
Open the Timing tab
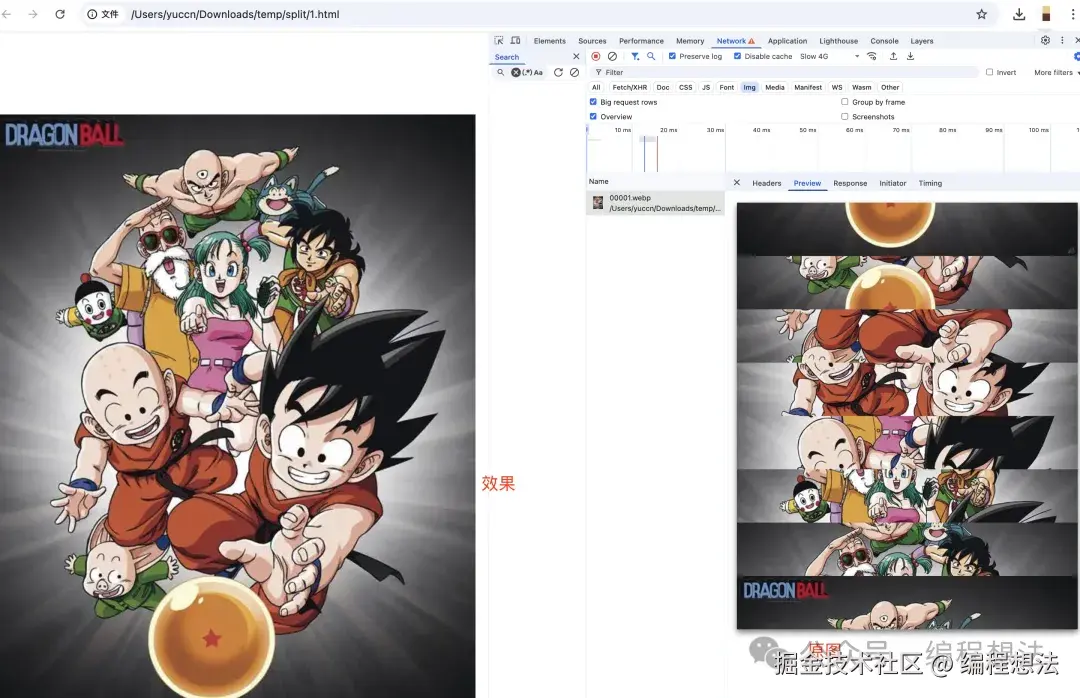coord(930,183)
